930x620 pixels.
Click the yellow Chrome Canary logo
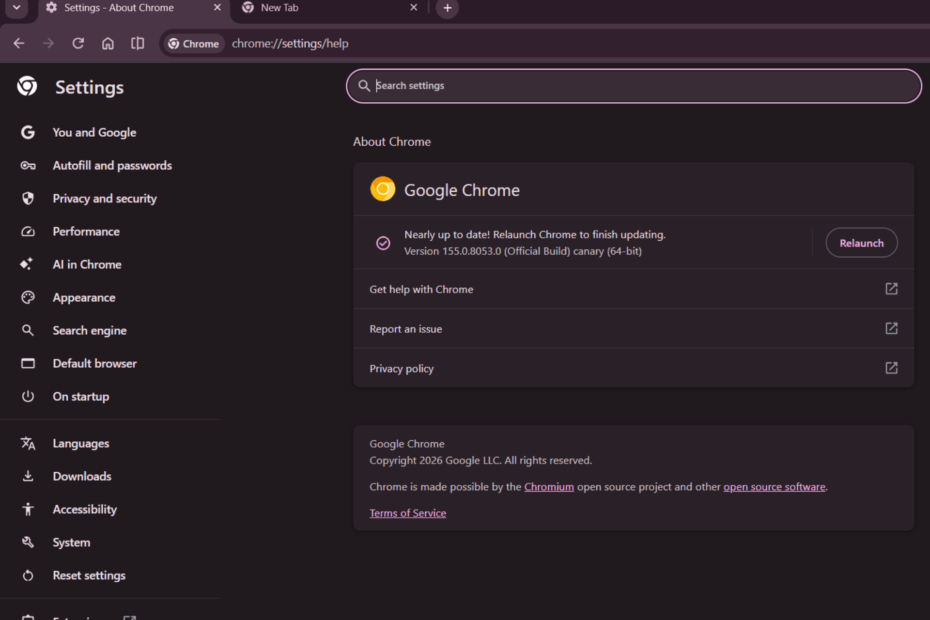pyautogui.click(x=383, y=189)
